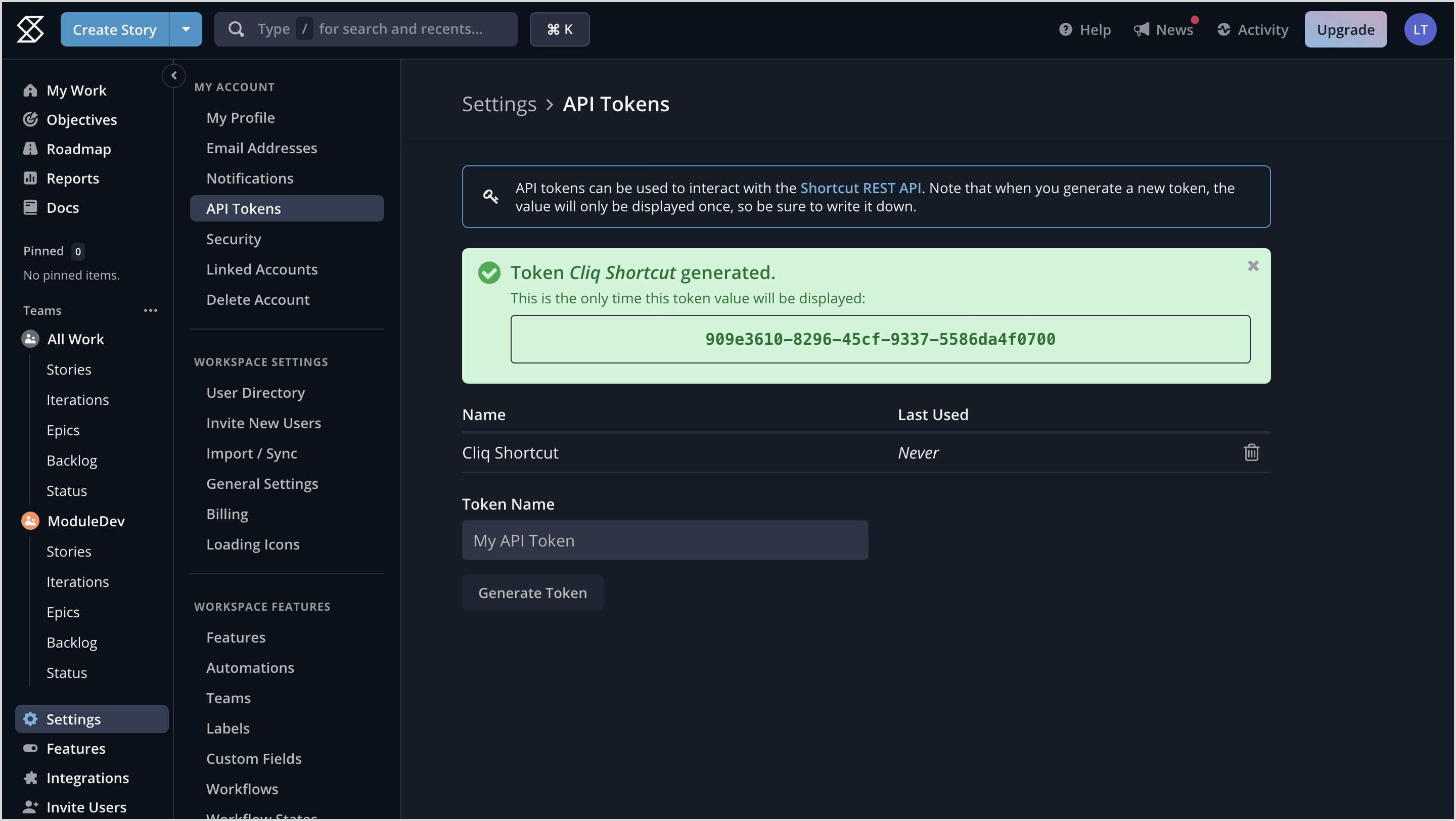Open the Teams three-dot menu
Image resolution: width=1456 pixels, height=821 pixels.
pyautogui.click(x=150, y=311)
